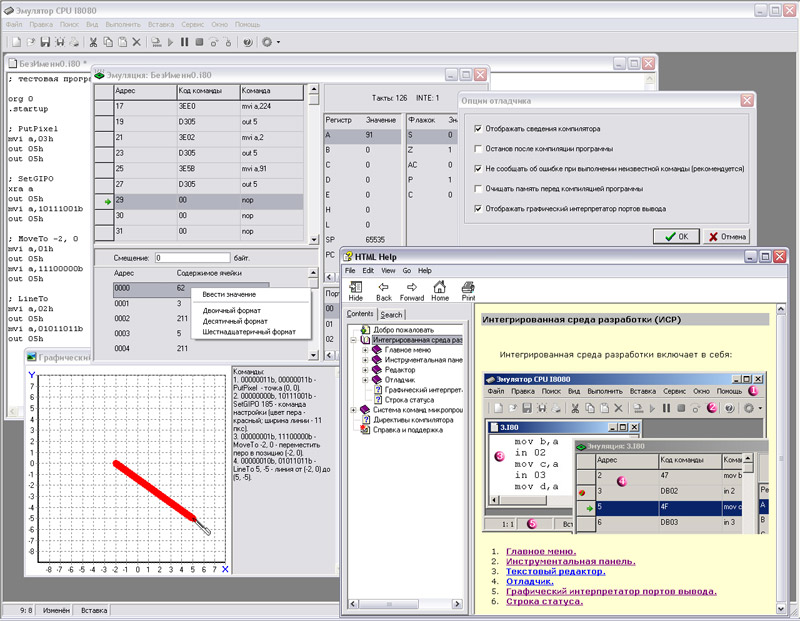Screen dimensions: 800x621
Task: Click the gear settings icon in main toolbar
Action: click(x=267, y=42)
